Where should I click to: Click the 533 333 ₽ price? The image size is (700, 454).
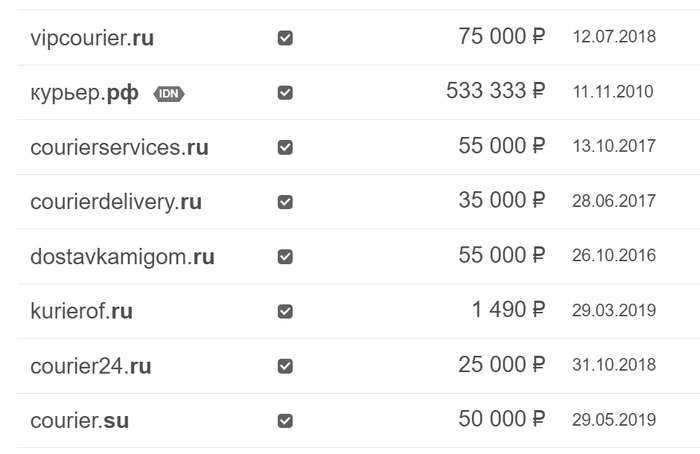pyautogui.click(x=496, y=92)
